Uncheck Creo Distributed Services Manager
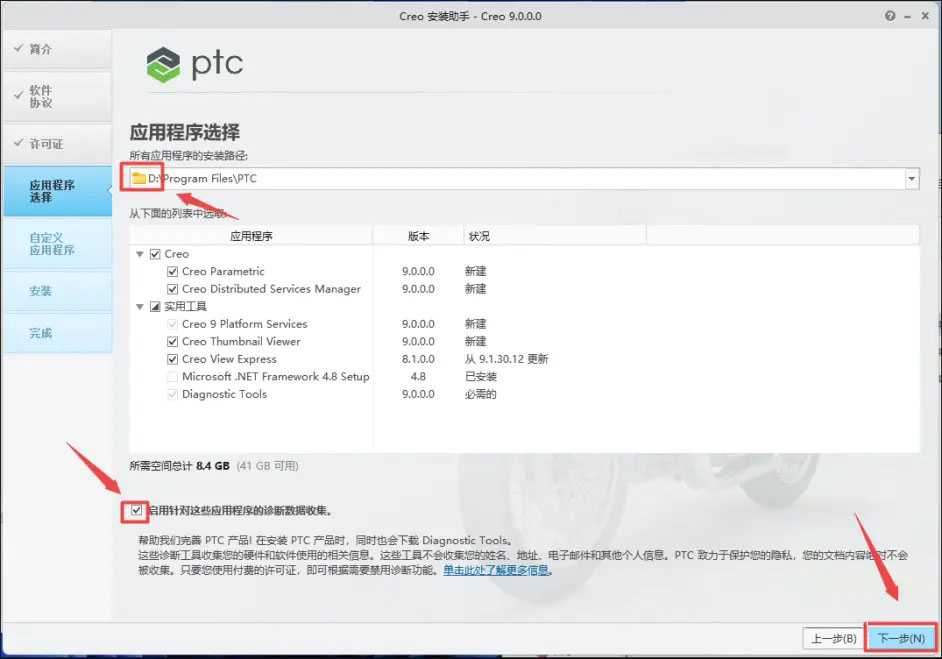 click(172, 289)
